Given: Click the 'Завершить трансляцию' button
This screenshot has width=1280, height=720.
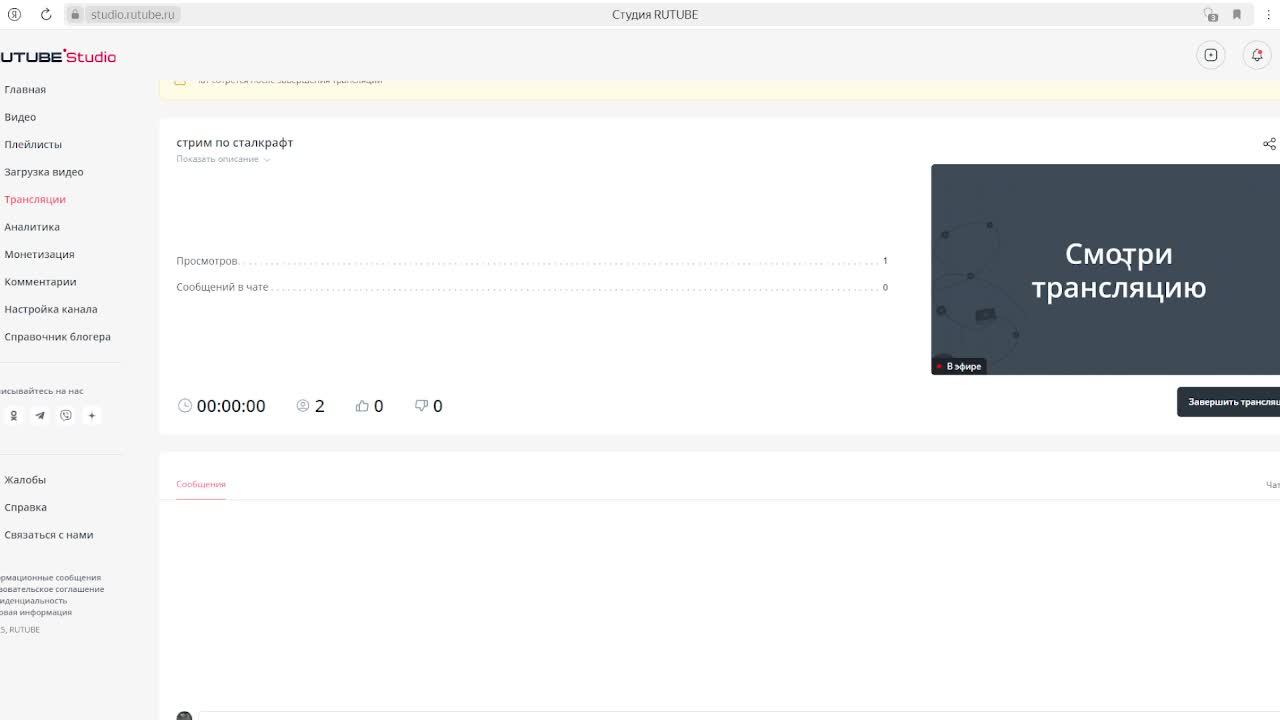Looking at the screenshot, I should [1228, 402].
